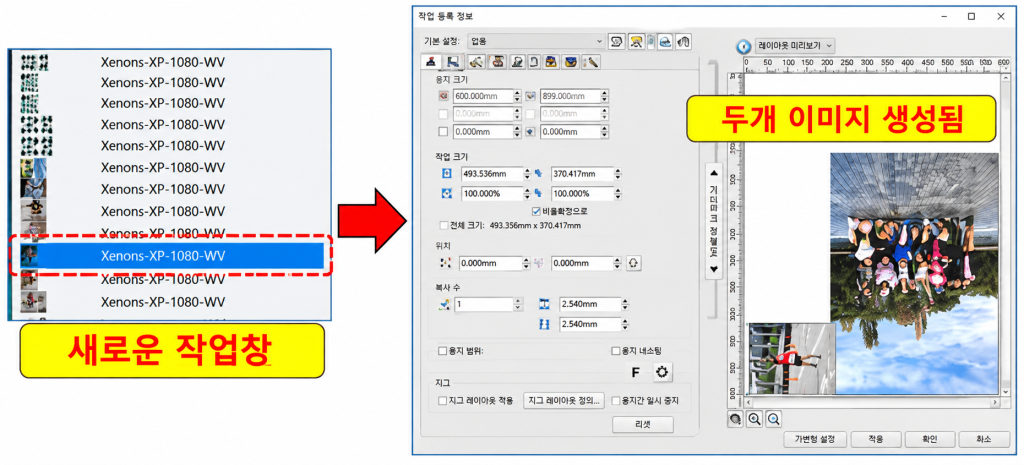Enable the 용지 범위 checkbox
Image resolution: width=1024 pixels, height=465 pixels.
point(442,351)
